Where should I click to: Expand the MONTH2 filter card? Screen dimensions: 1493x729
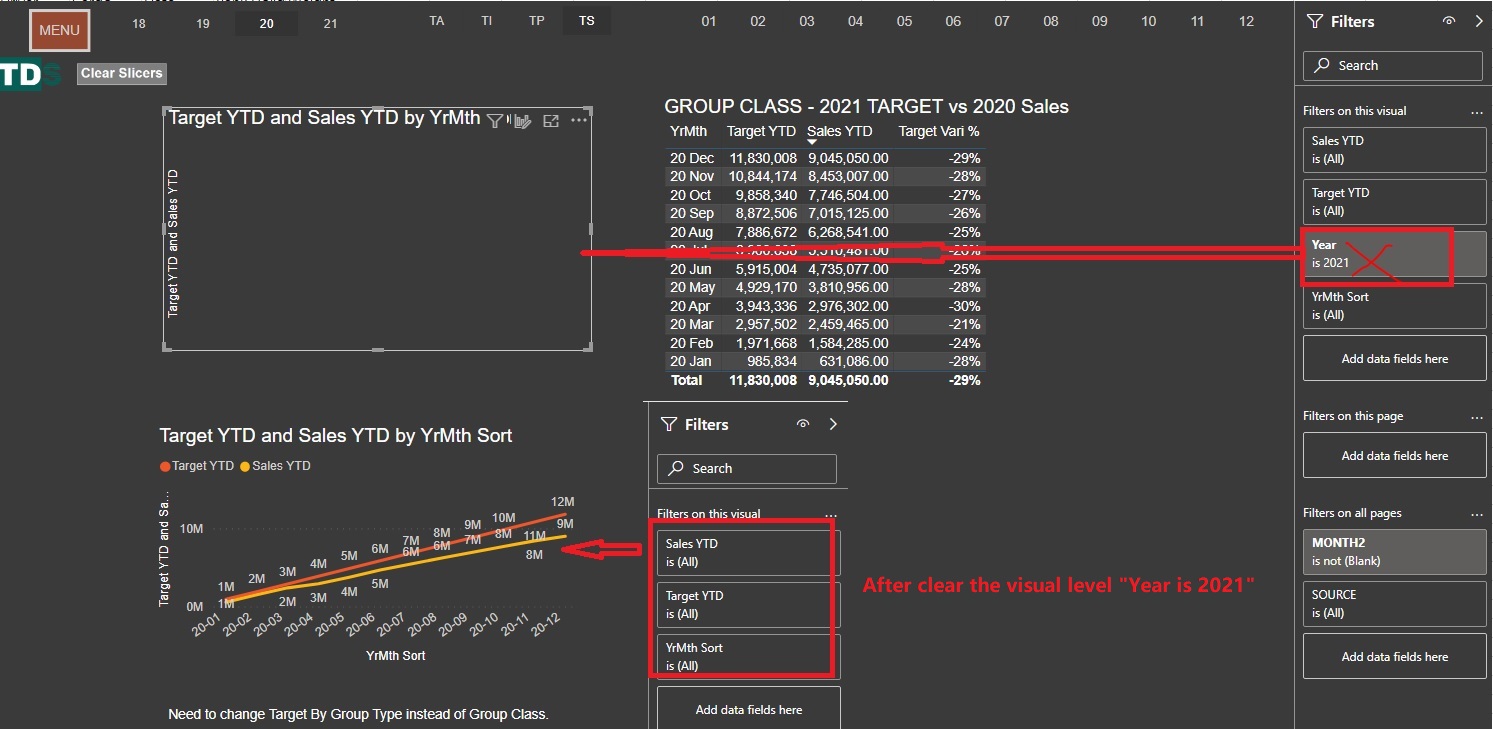(x=1395, y=551)
